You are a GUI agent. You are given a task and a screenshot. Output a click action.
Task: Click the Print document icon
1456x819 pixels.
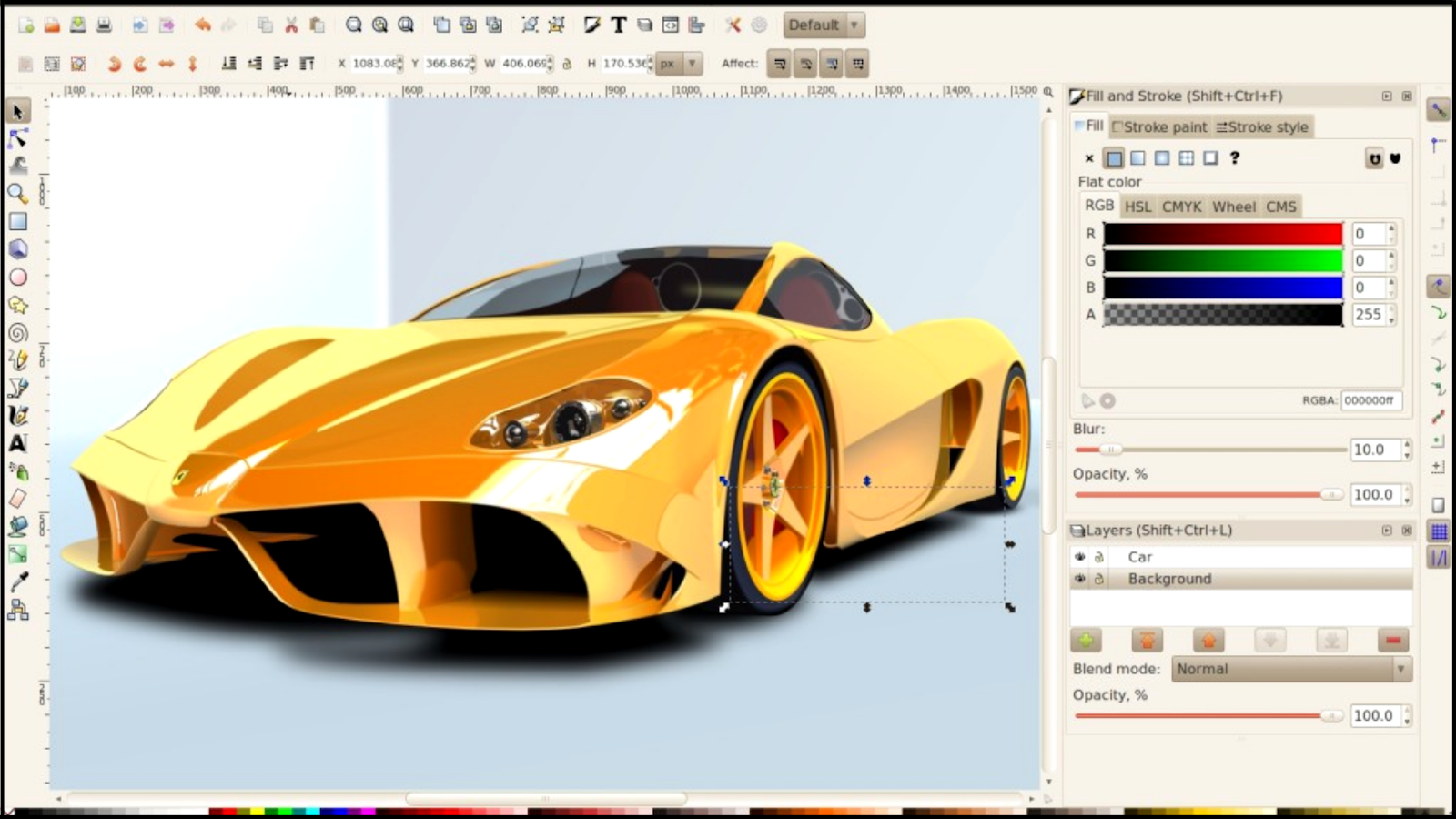click(105, 25)
